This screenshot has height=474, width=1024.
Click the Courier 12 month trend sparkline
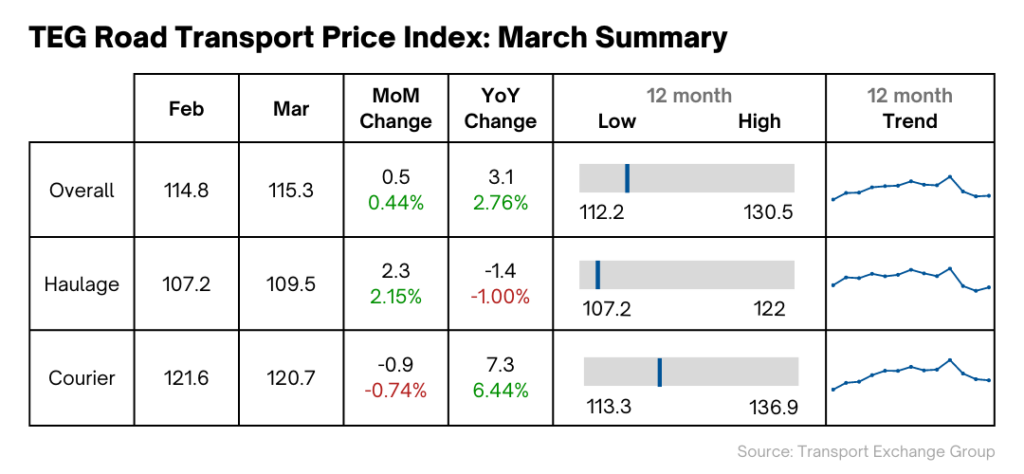(911, 375)
